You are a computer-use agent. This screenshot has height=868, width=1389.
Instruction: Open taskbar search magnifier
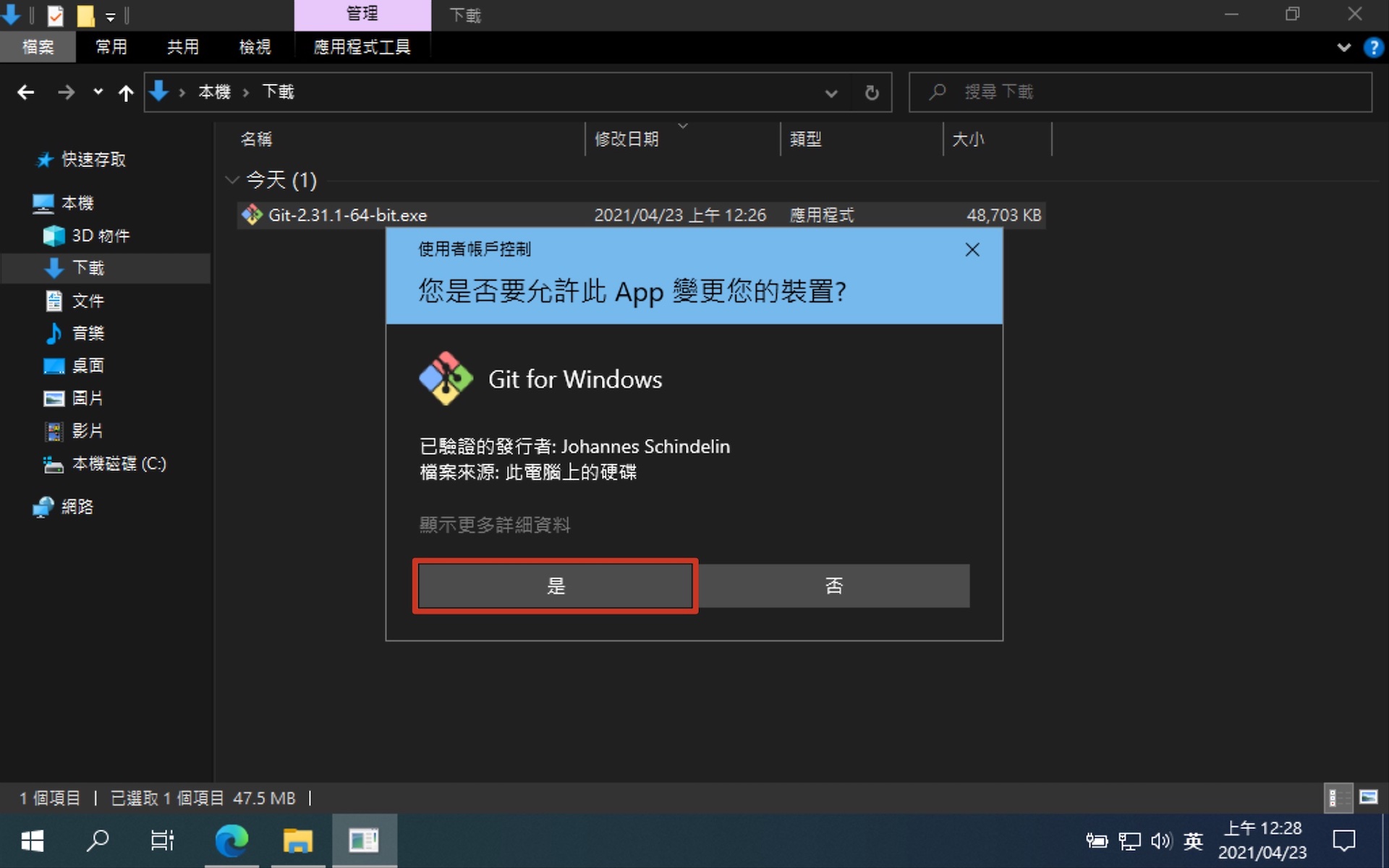98,841
